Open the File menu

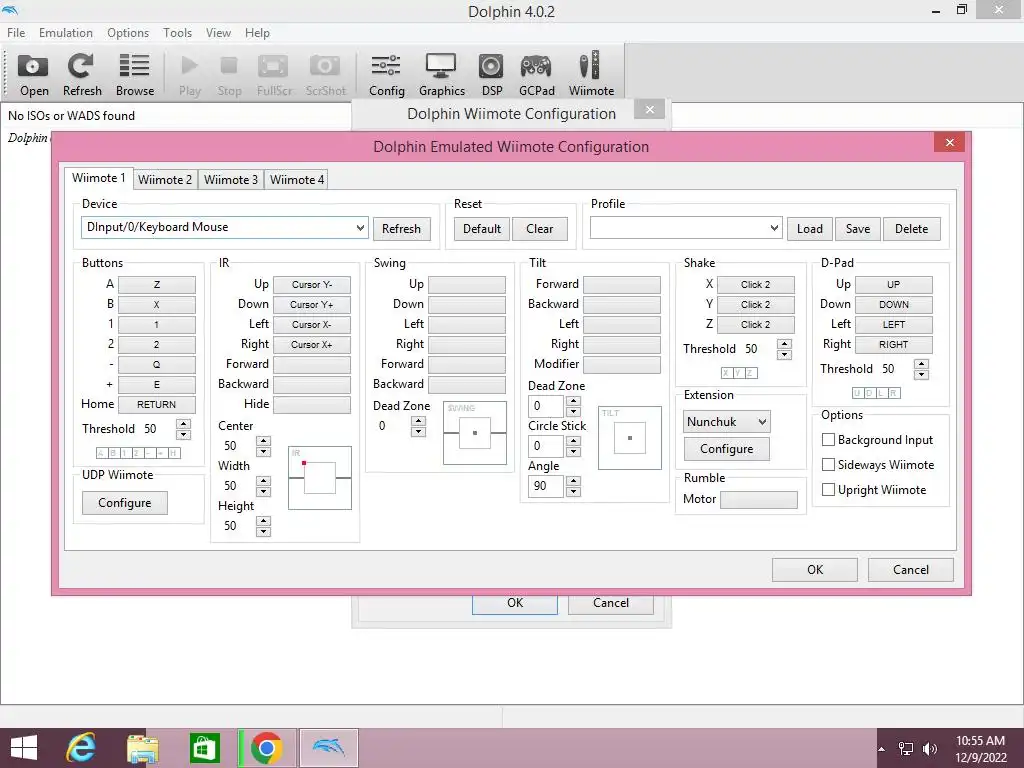click(16, 33)
